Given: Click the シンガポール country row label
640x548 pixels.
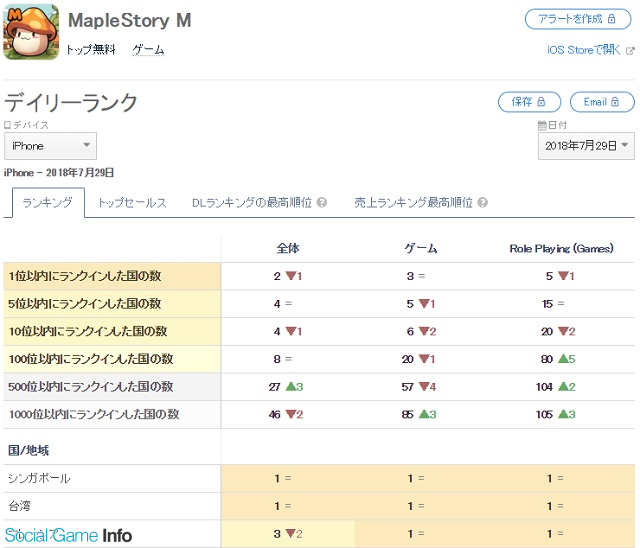Looking at the screenshot, I should pos(39,478).
